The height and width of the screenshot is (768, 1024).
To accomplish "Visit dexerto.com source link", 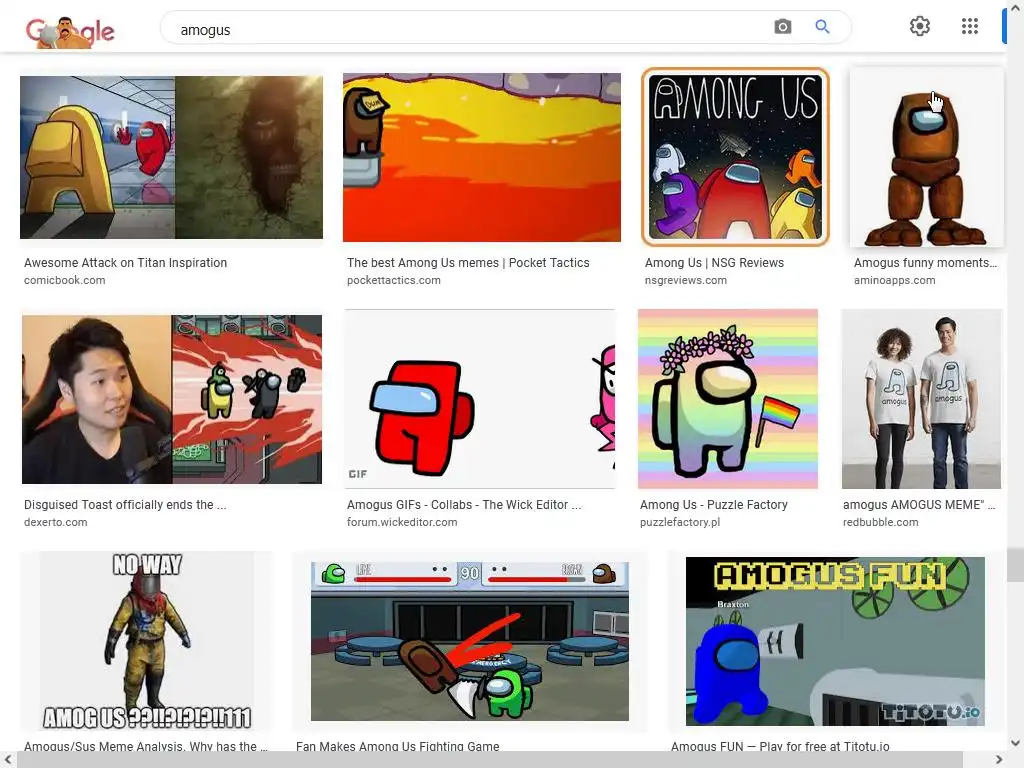I will coord(56,522).
